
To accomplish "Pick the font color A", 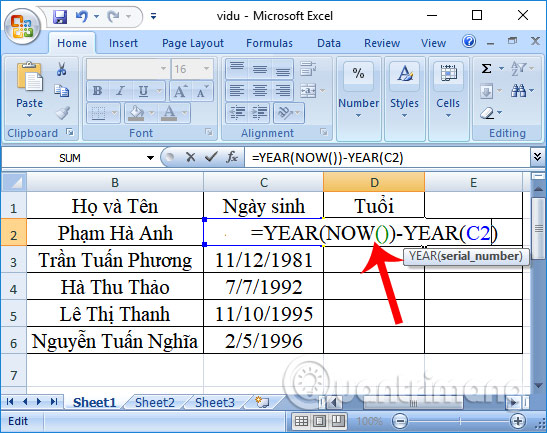I will point(169,113).
